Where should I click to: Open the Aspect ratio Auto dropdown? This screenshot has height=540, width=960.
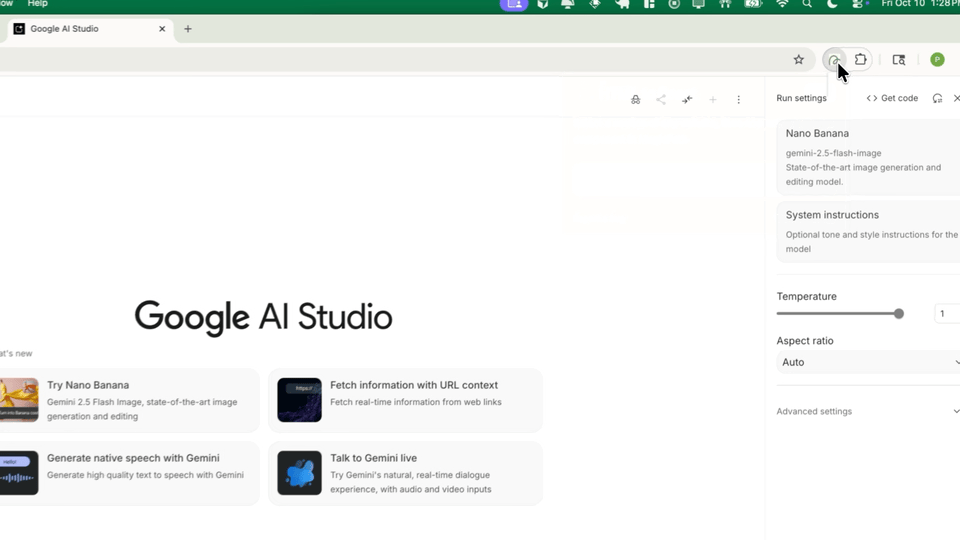(x=868, y=362)
